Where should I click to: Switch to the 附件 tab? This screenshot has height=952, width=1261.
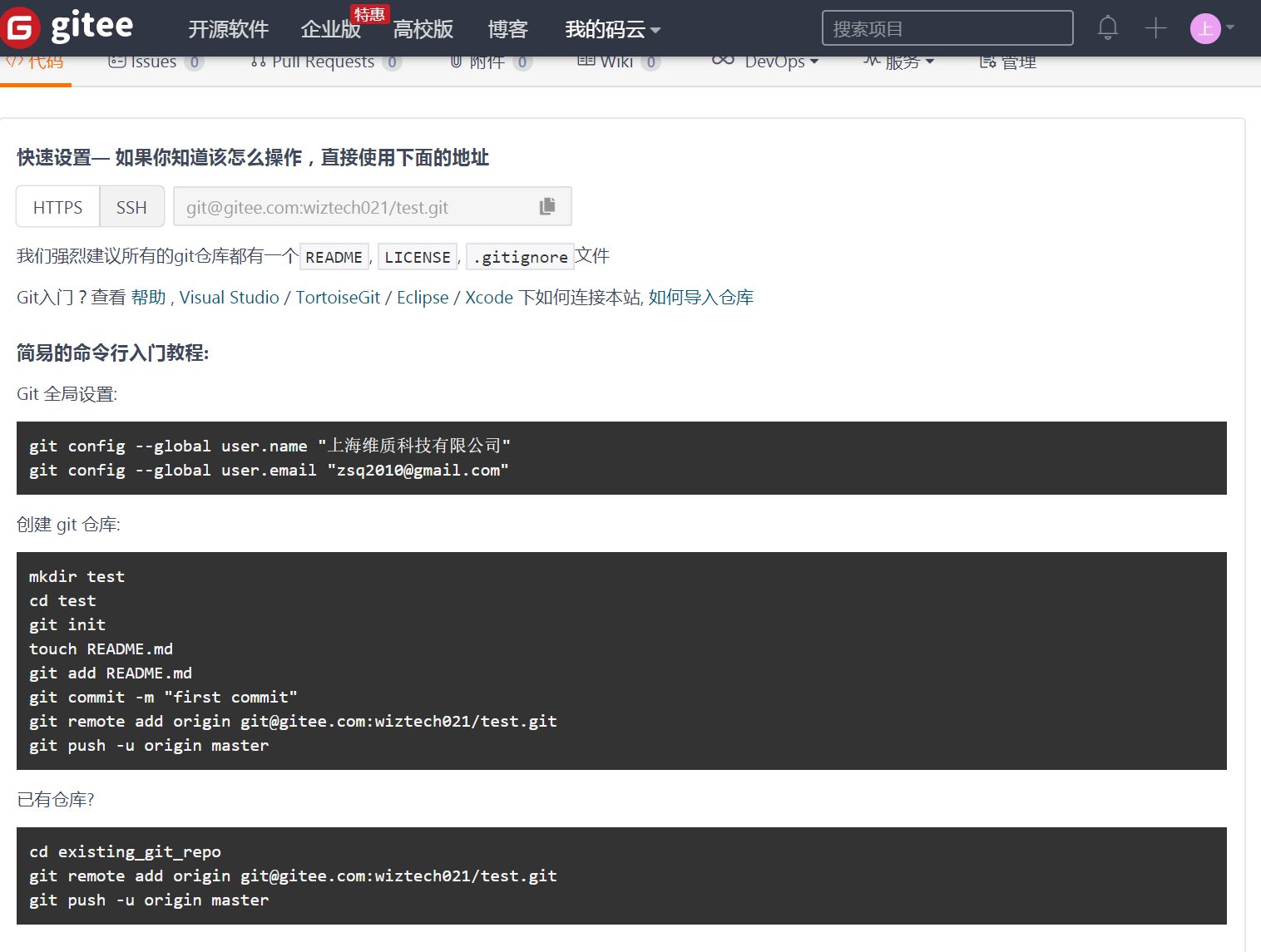pos(491,62)
